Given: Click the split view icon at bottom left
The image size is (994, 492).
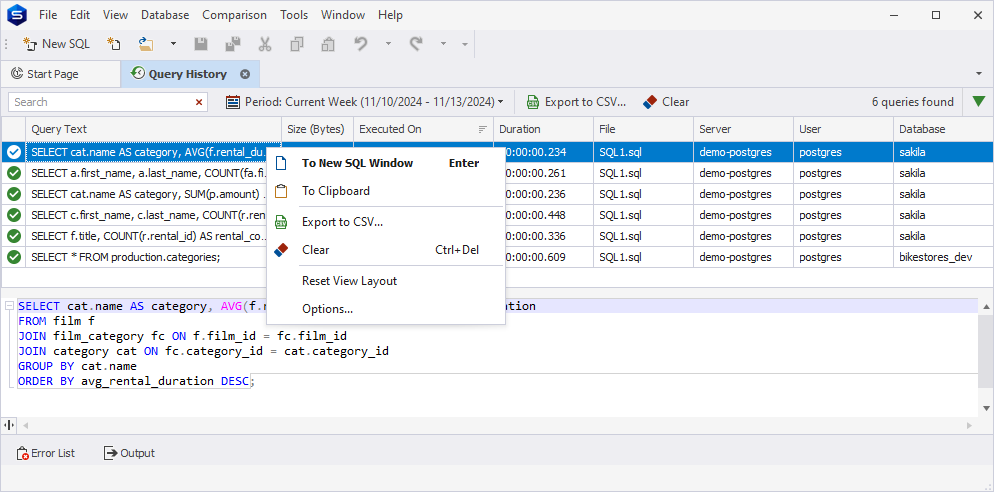Looking at the screenshot, I should click(9, 424).
